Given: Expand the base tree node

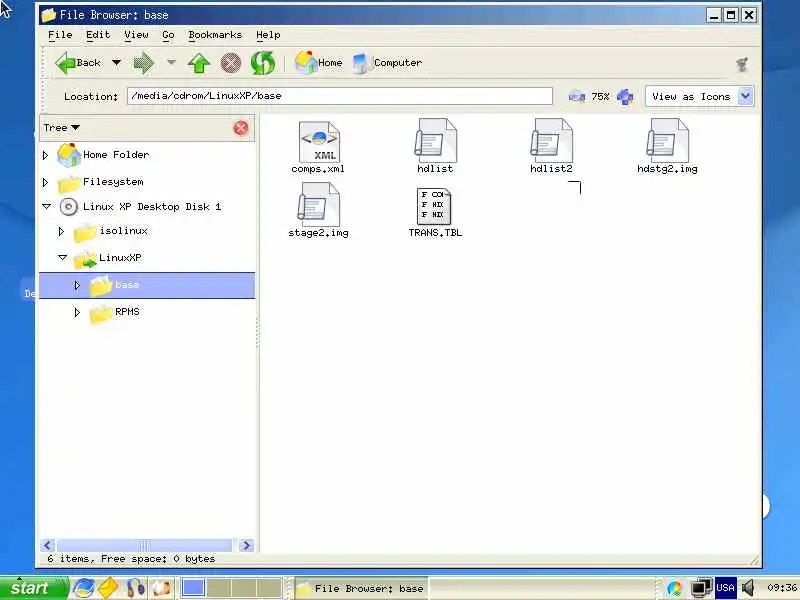Looking at the screenshot, I should tap(77, 285).
